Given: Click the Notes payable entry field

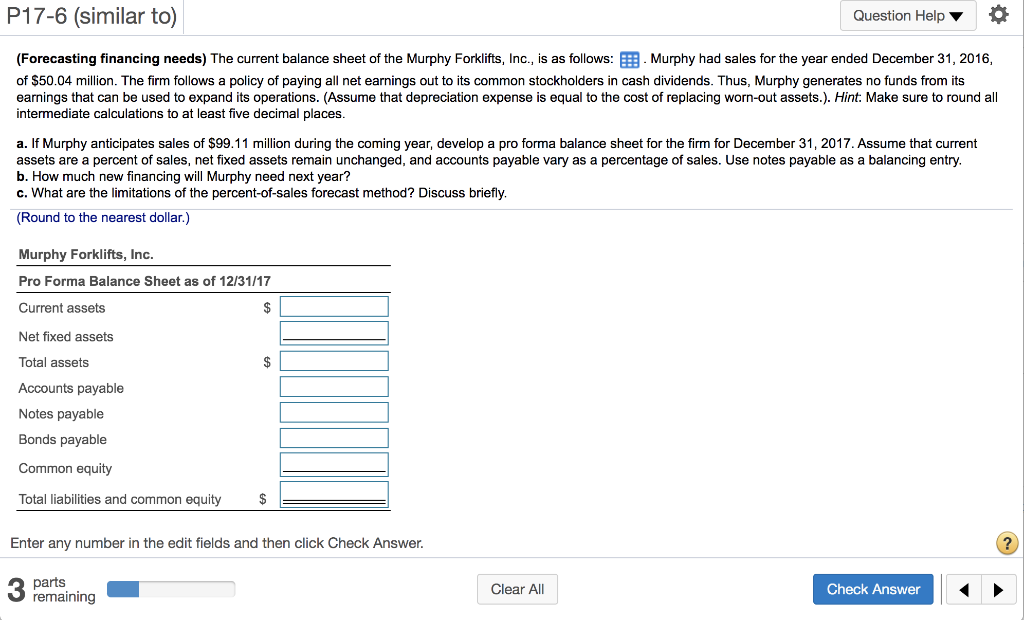Looking at the screenshot, I should [x=334, y=411].
